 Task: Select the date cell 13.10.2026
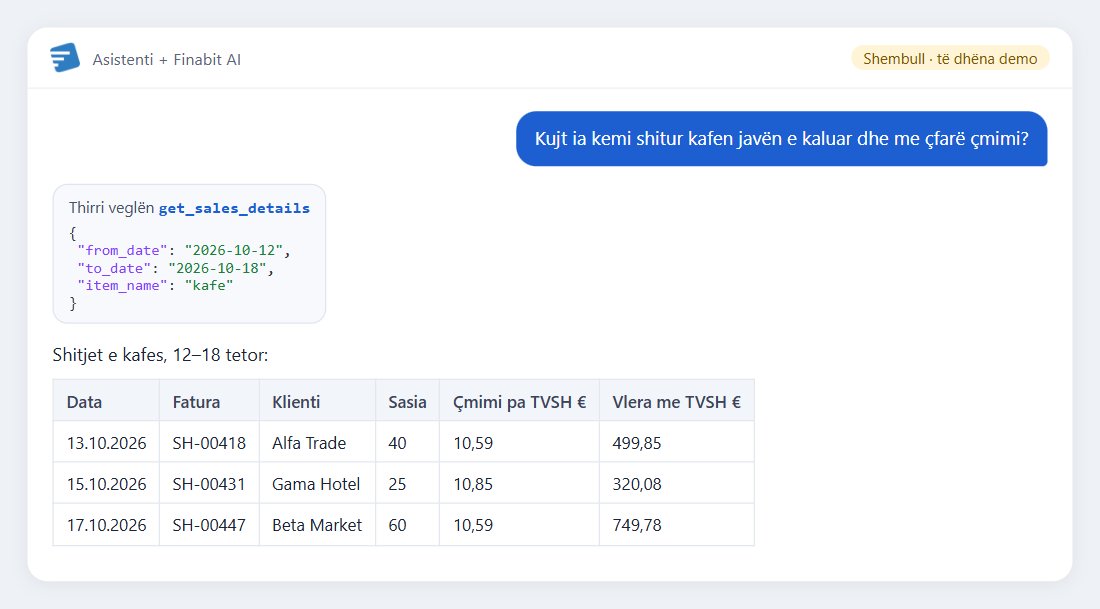click(107, 443)
